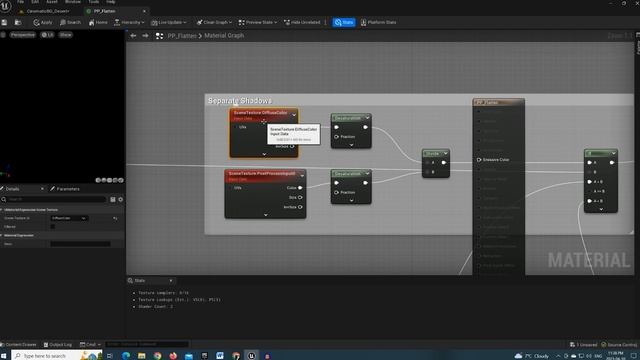Open the Live Update dropdown

pos(169,22)
